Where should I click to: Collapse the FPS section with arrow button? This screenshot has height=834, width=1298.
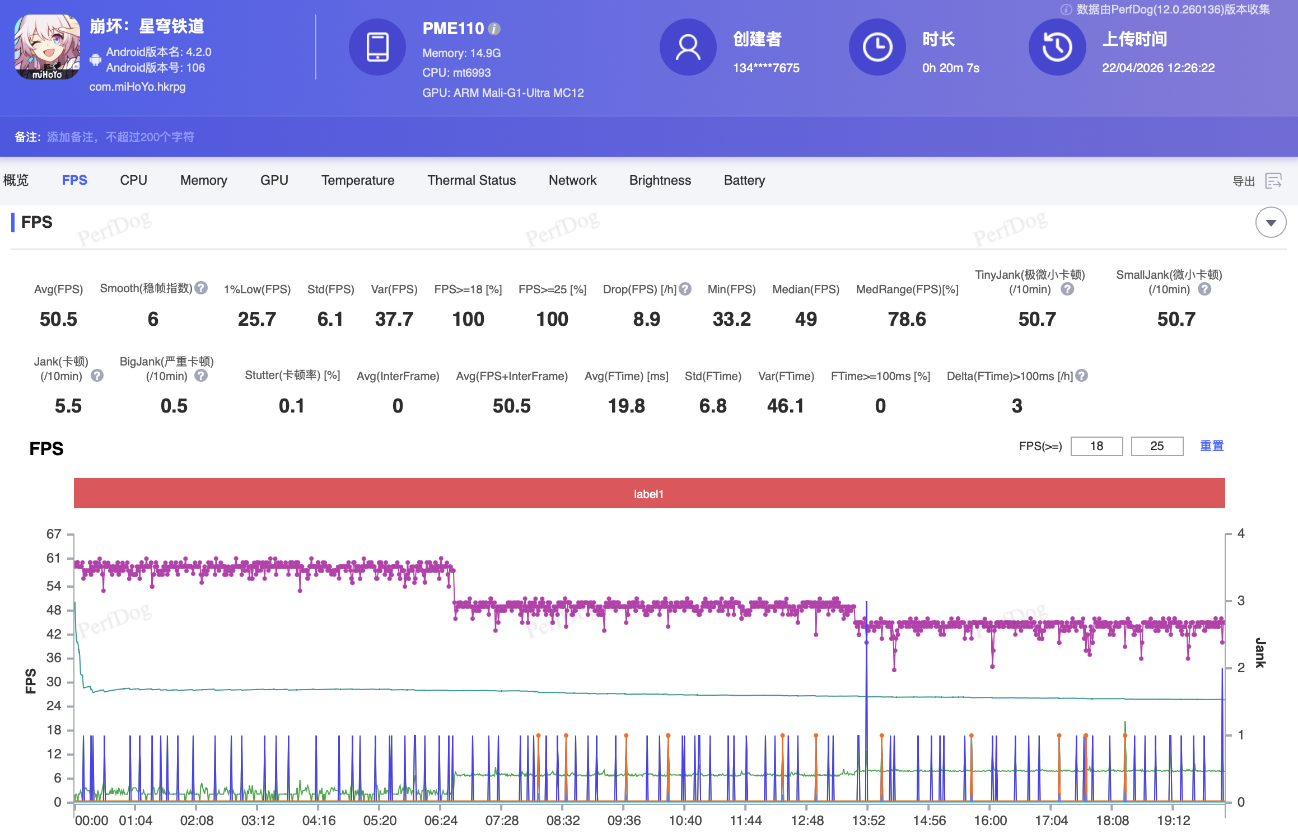coord(1270,223)
